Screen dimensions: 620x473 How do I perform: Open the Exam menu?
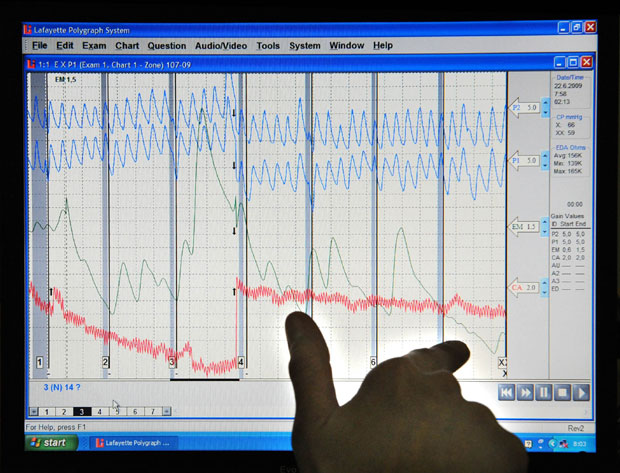click(x=94, y=46)
